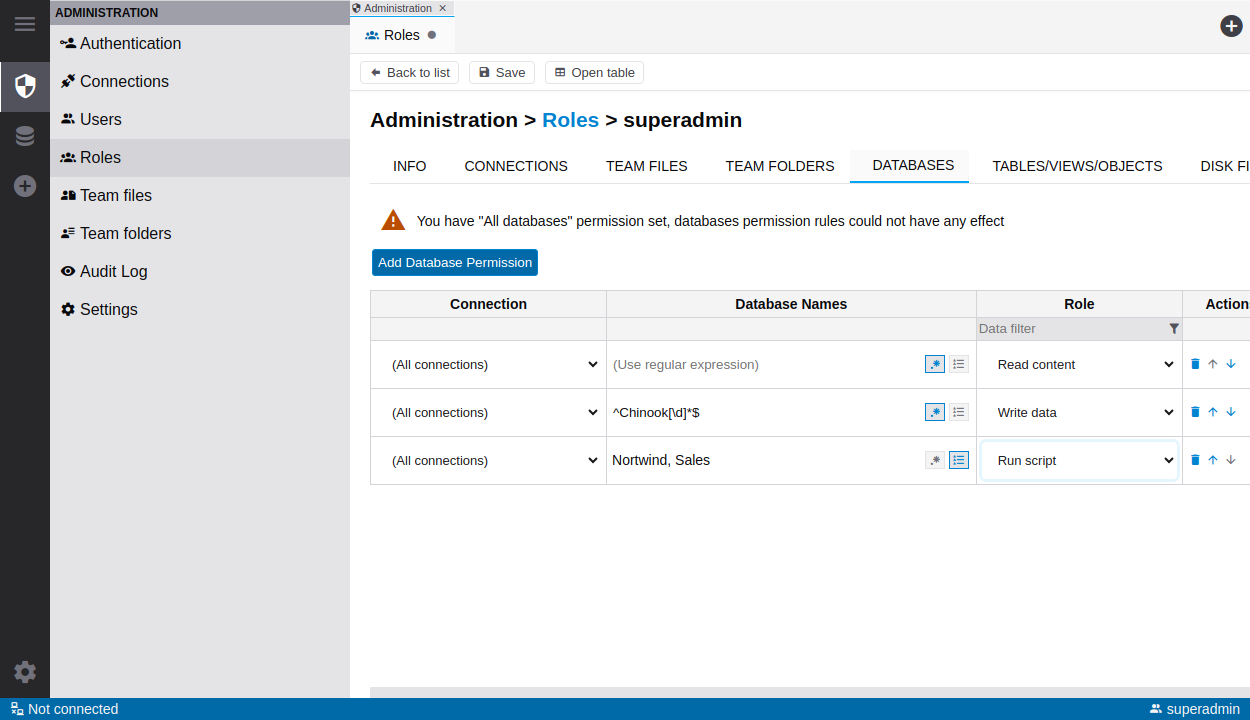Screen dimensions: 1250x720
Task: Move the Nortwind, Sales row up
Action: (1213, 460)
